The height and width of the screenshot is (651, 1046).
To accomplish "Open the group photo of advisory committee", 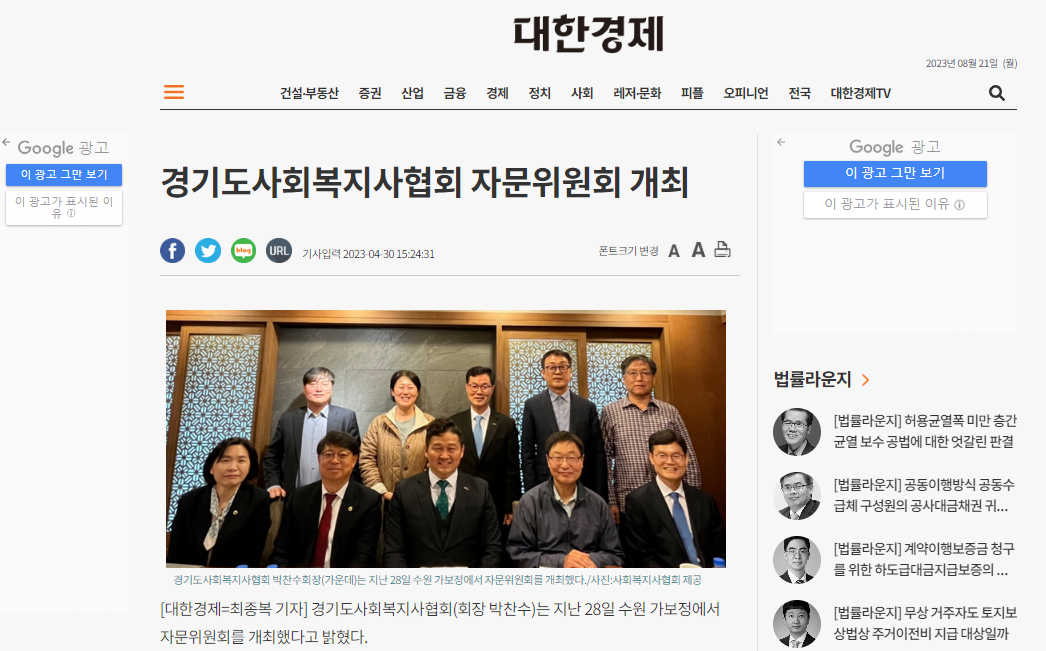I will coord(446,438).
